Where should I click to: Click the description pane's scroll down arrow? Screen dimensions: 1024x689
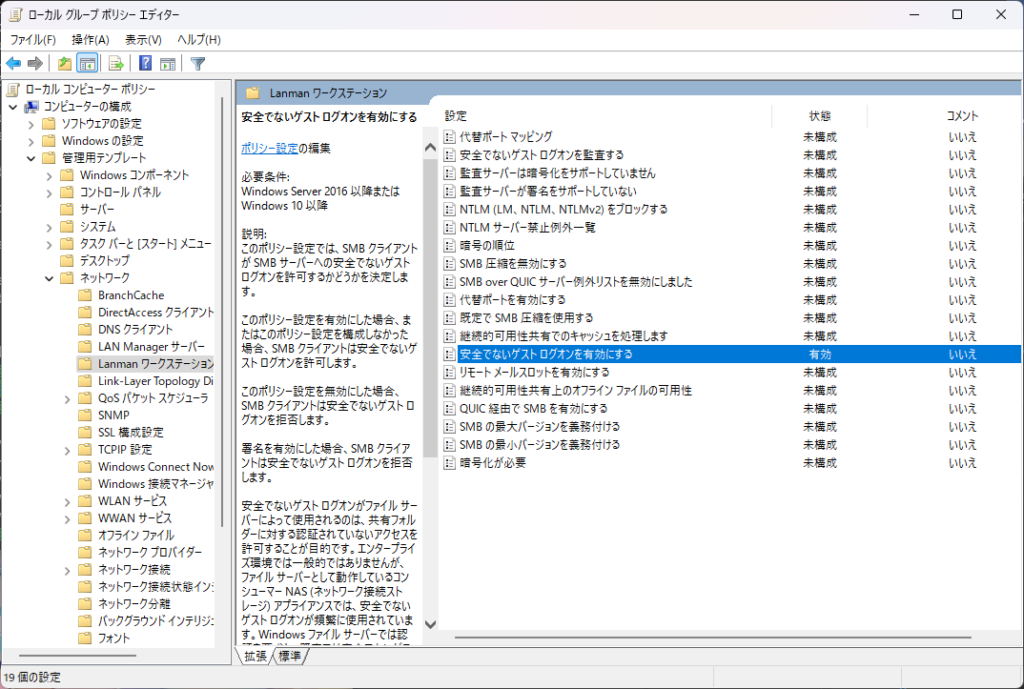click(x=431, y=624)
